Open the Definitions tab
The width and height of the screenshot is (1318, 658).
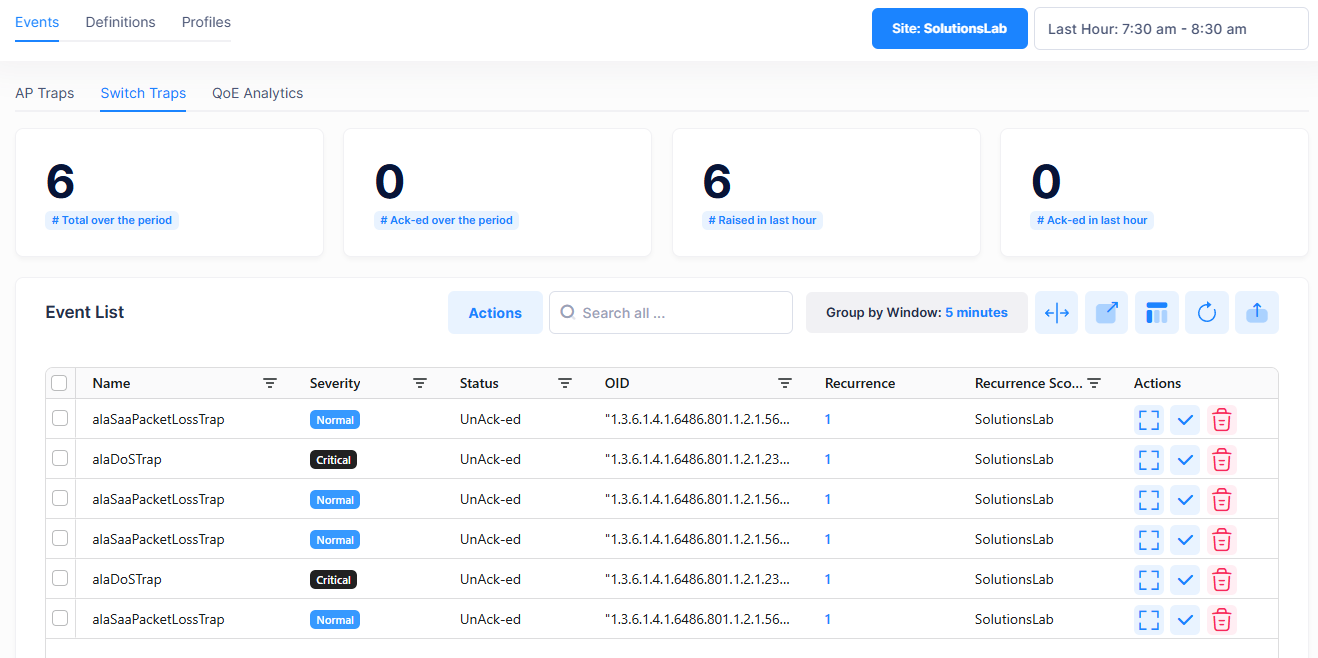[120, 22]
